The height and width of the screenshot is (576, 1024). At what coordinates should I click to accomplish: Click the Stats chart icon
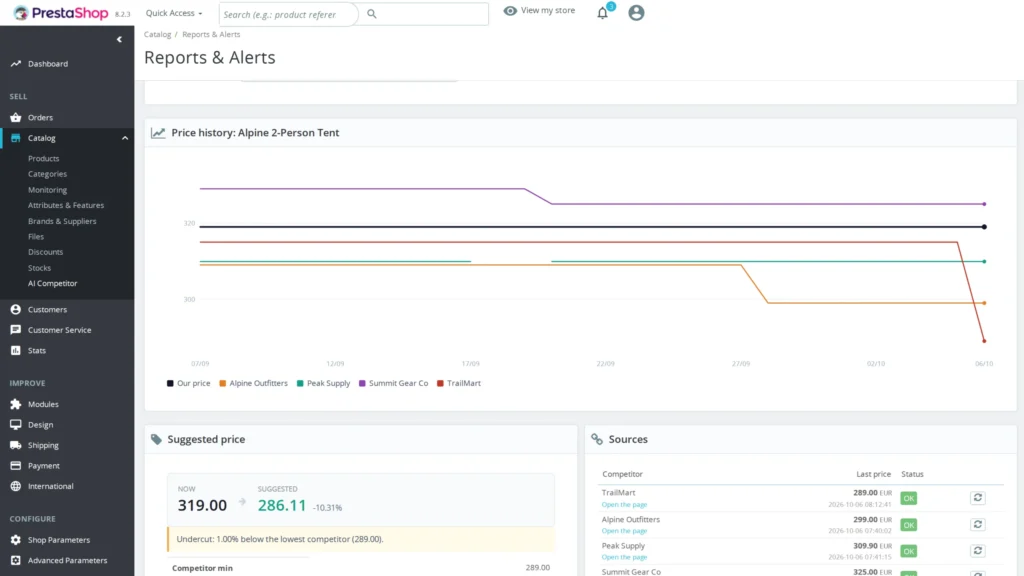pos(16,351)
